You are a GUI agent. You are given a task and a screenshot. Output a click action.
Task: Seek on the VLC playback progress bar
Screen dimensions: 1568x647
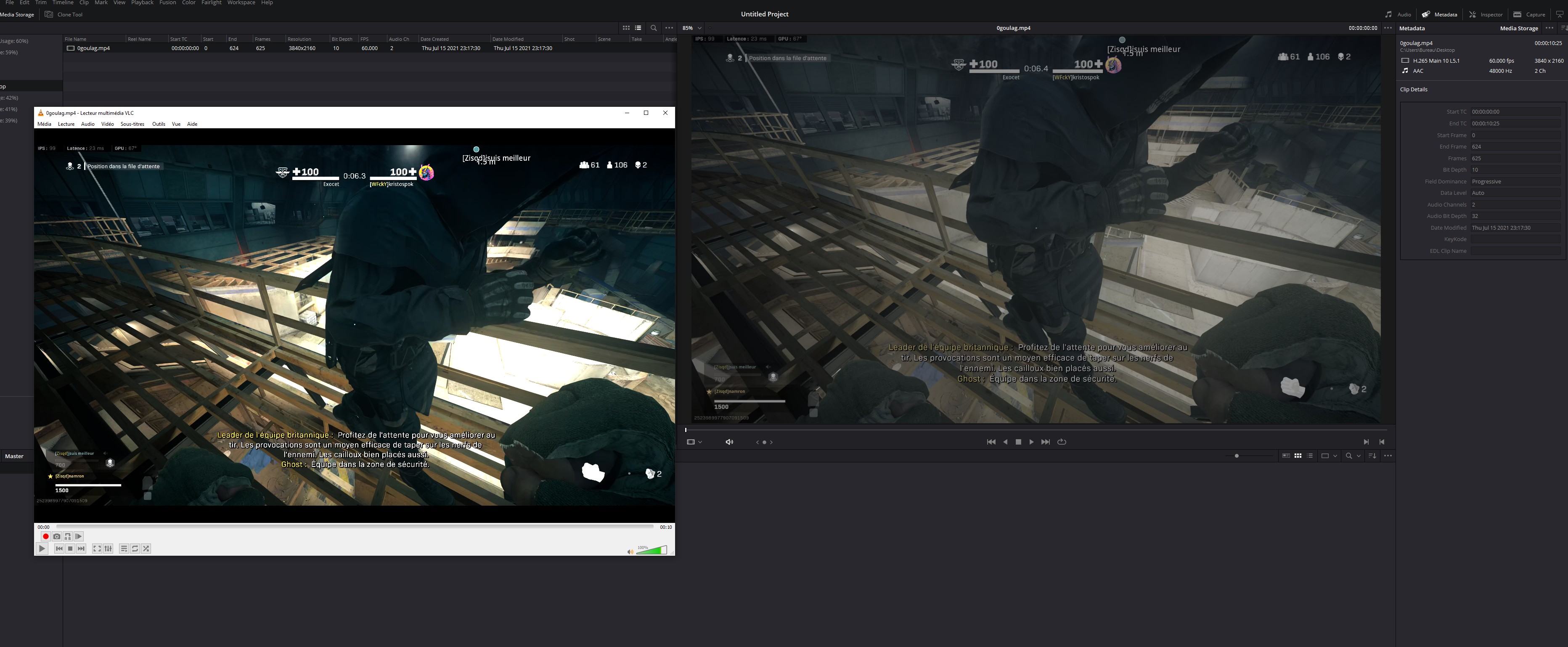click(355, 527)
